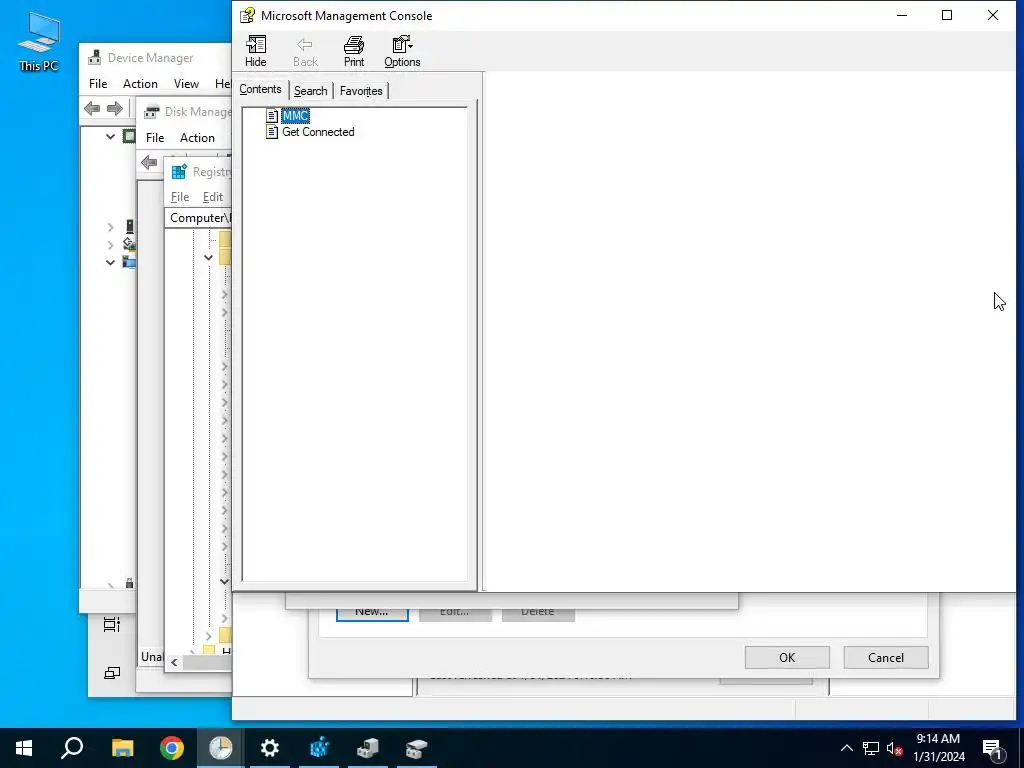
Task: Click the Print icon in MMC help toolbar
Action: (x=353, y=52)
